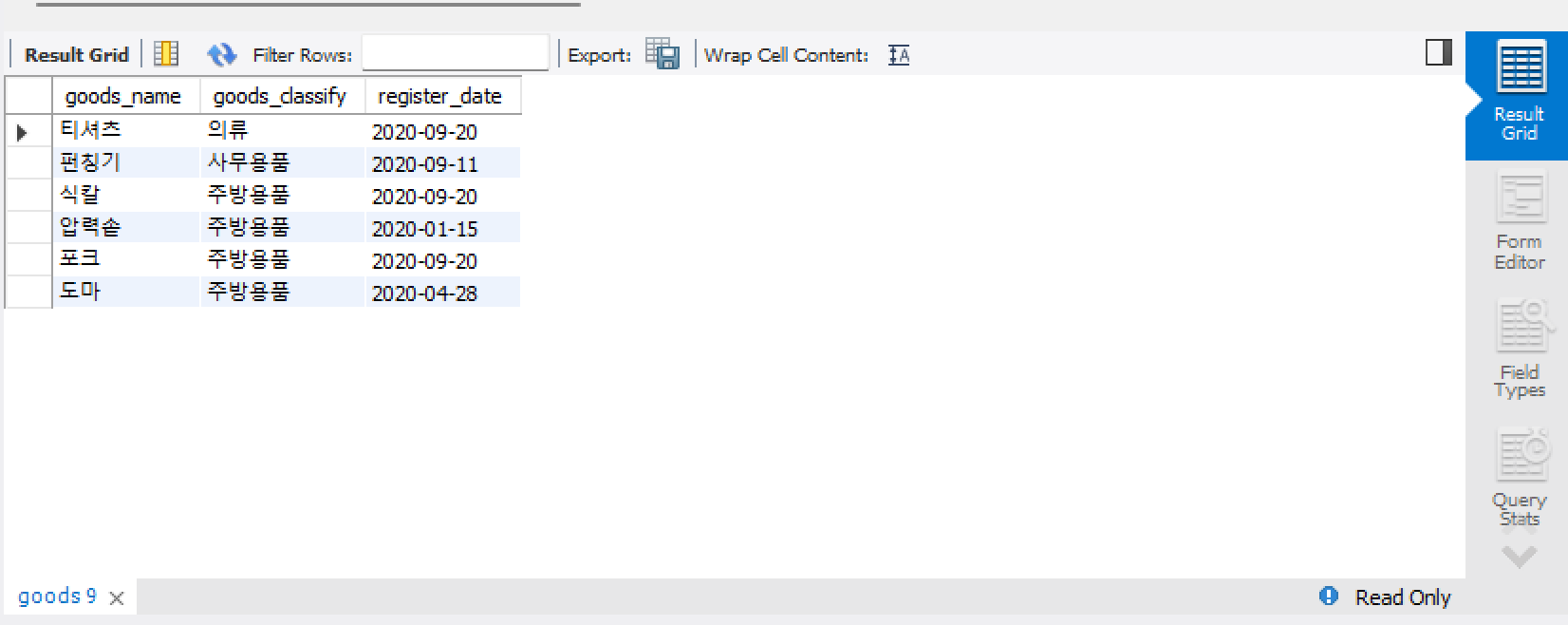Select the cell 의류
The image size is (1568, 625).
coord(282,131)
